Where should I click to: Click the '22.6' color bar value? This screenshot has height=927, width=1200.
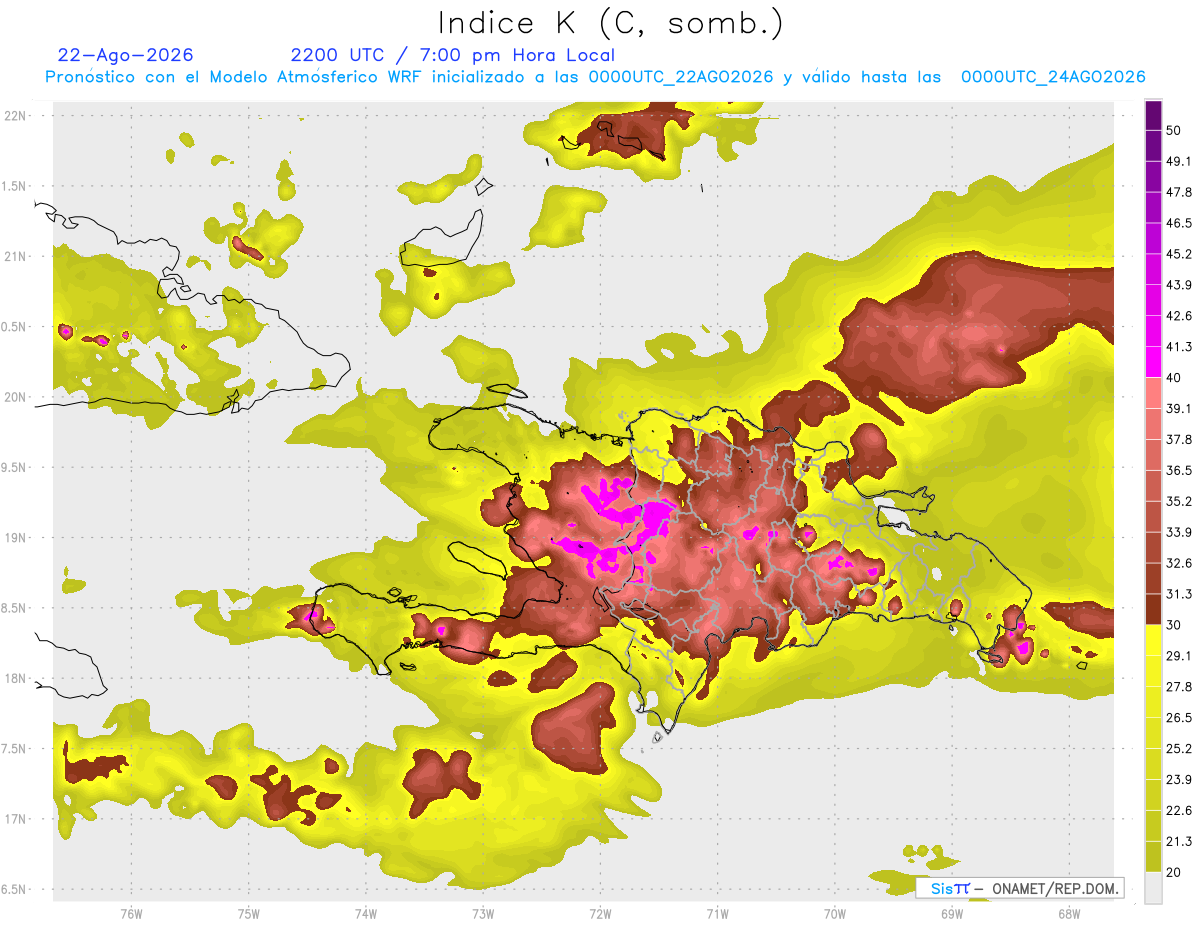pyautogui.click(x=1179, y=811)
